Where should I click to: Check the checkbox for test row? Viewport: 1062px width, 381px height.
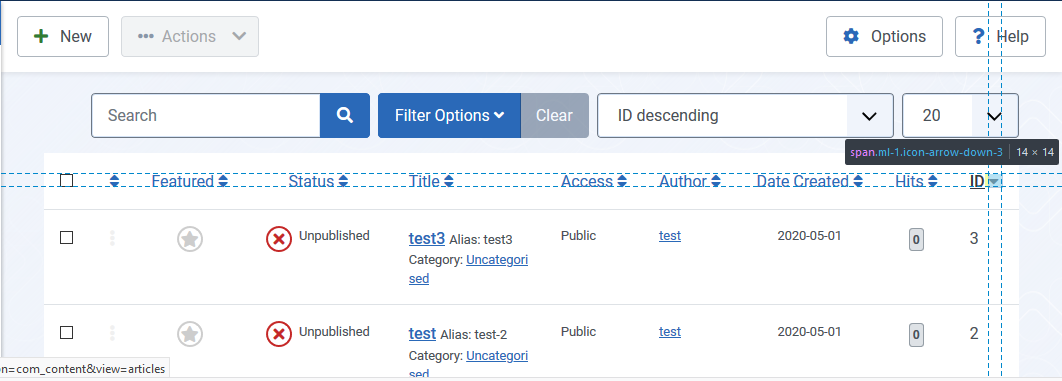(66, 332)
